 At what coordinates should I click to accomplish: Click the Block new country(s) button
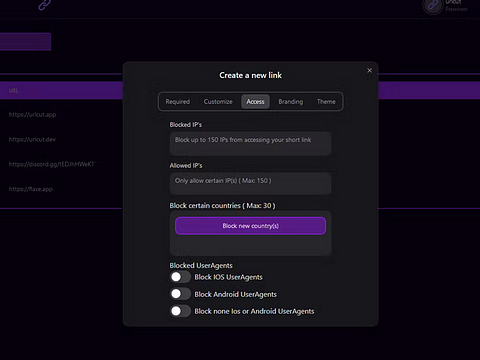pos(251,226)
